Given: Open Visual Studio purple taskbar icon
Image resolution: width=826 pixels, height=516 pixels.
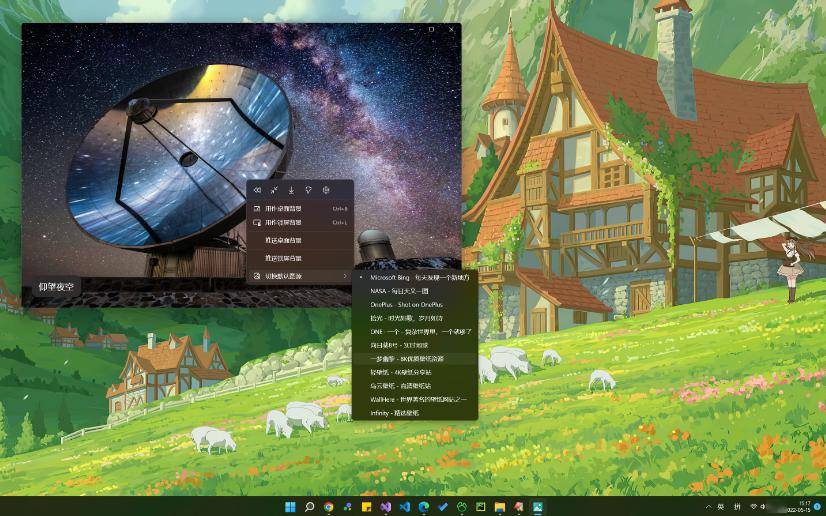Looking at the screenshot, I should pyautogui.click(x=386, y=507).
